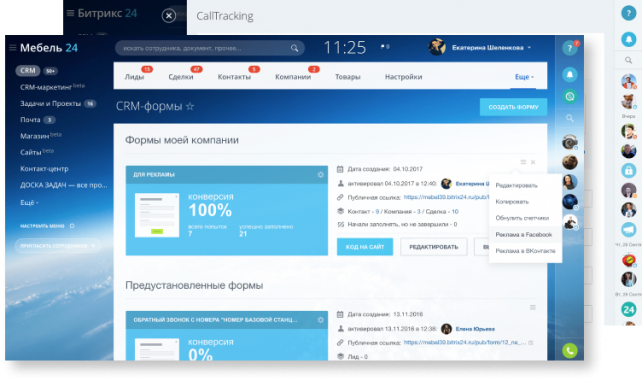Click the bell icon in the background window sidebar
This screenshot has width=642, height=381.
tap(628, 39)
